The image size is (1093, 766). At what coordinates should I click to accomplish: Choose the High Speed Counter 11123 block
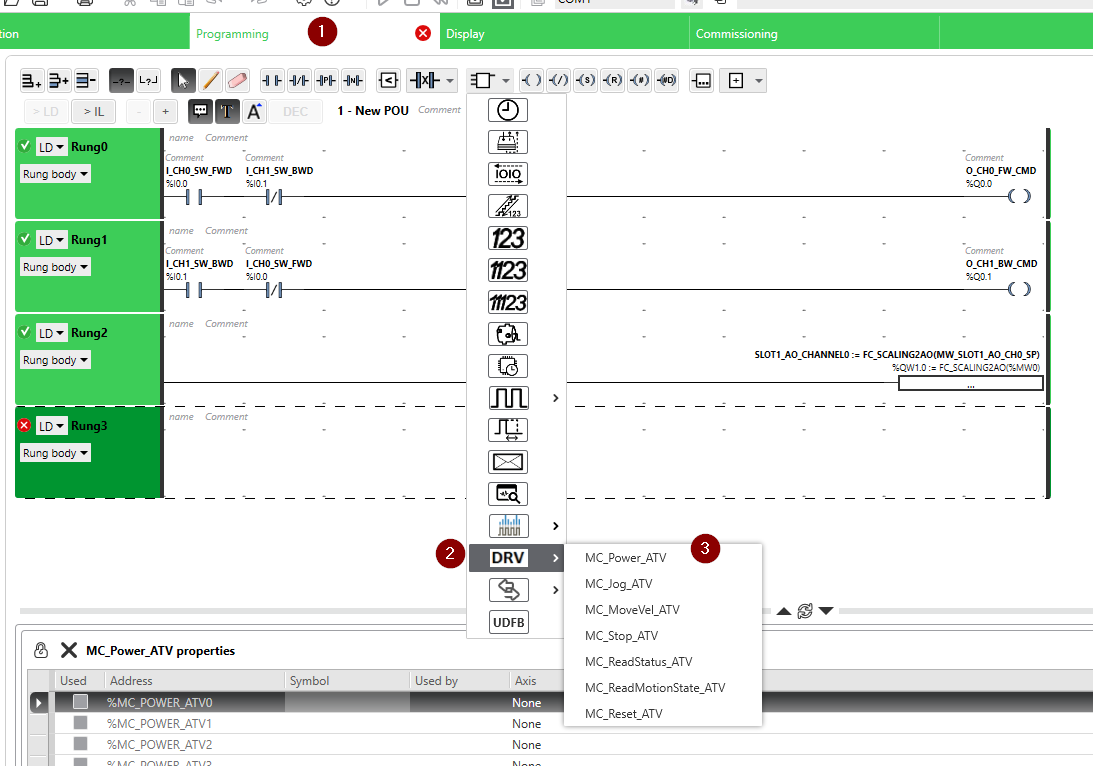point(507,302)
